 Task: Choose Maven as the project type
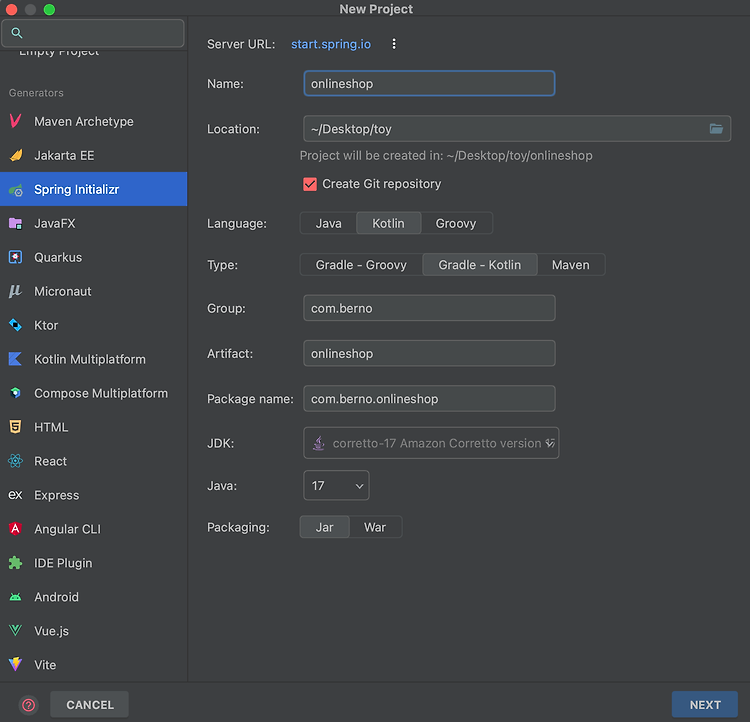pyautogui.click(x=571, y=265)
